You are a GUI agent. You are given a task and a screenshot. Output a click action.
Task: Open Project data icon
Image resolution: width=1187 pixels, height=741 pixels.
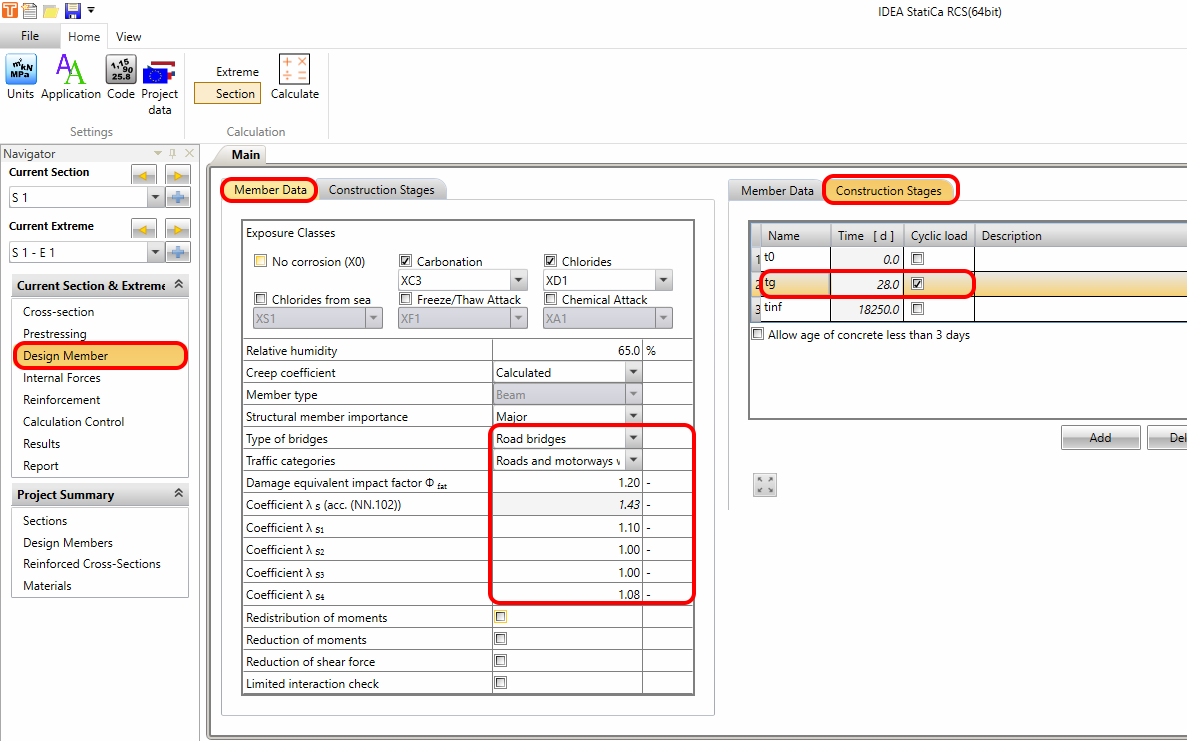point(159,72)
